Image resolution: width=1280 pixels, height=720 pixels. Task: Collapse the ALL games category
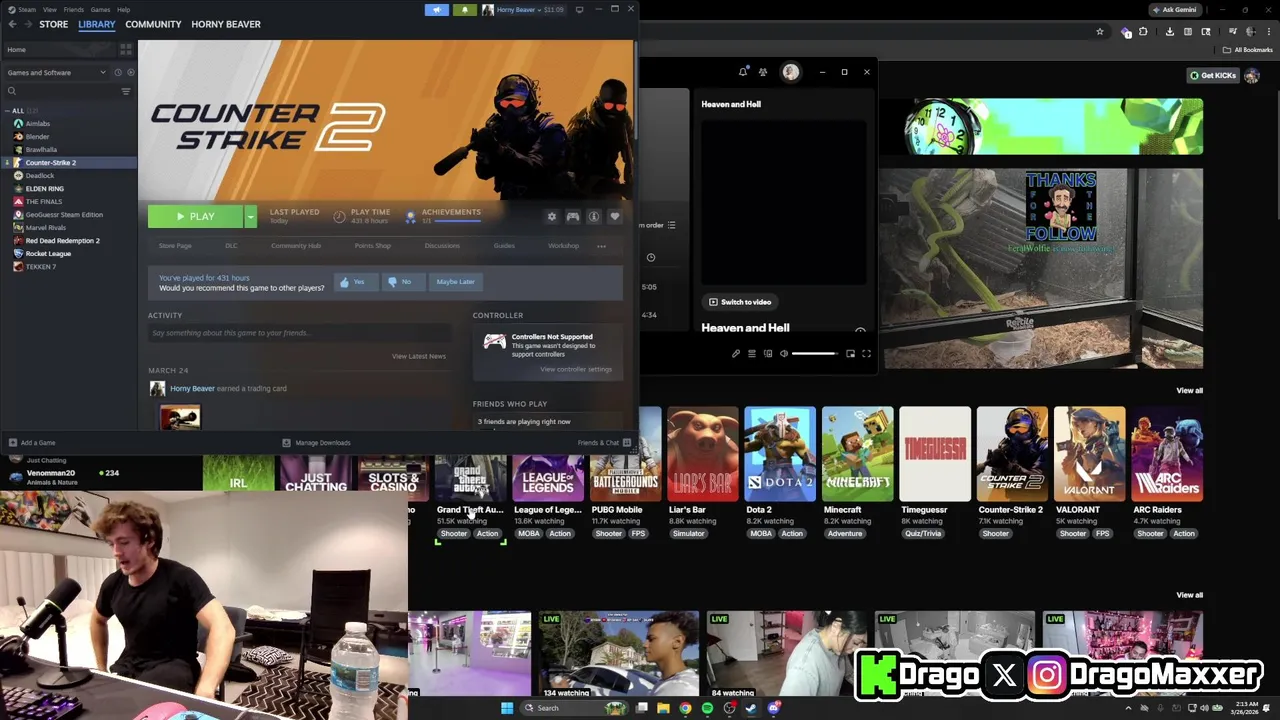click(x=7, y=110)
